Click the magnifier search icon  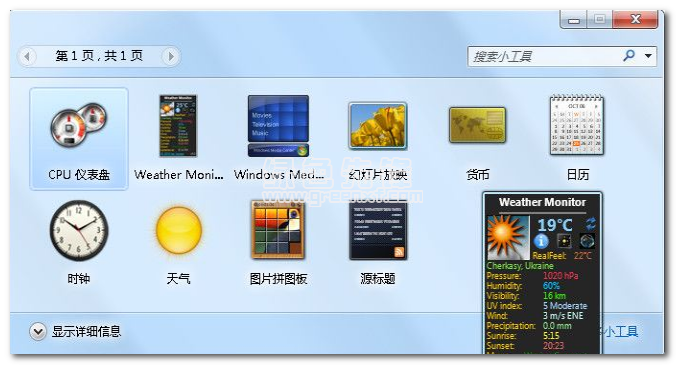(x=629, y=55)
